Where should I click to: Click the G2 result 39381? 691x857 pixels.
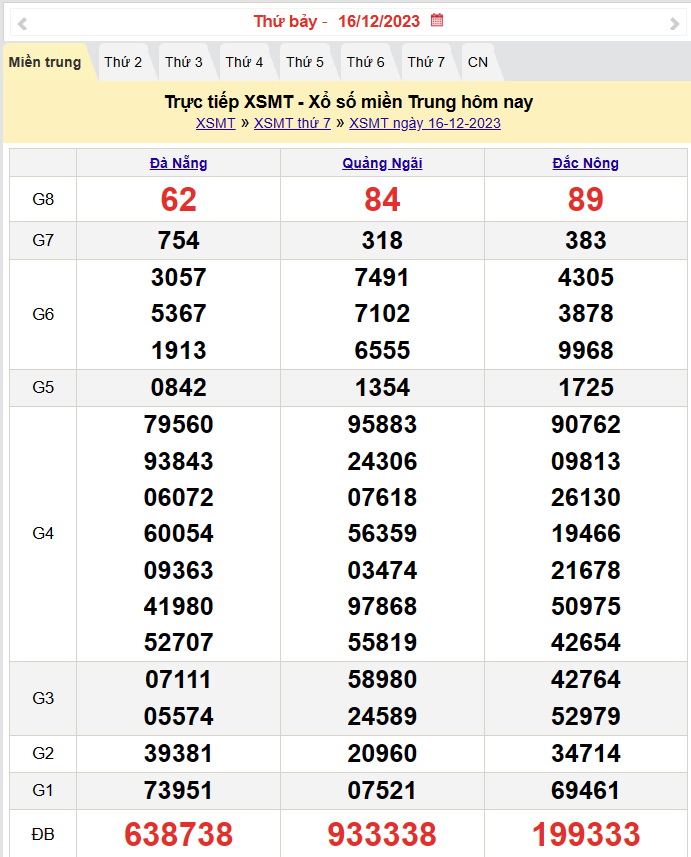click(x=178, y=754)
